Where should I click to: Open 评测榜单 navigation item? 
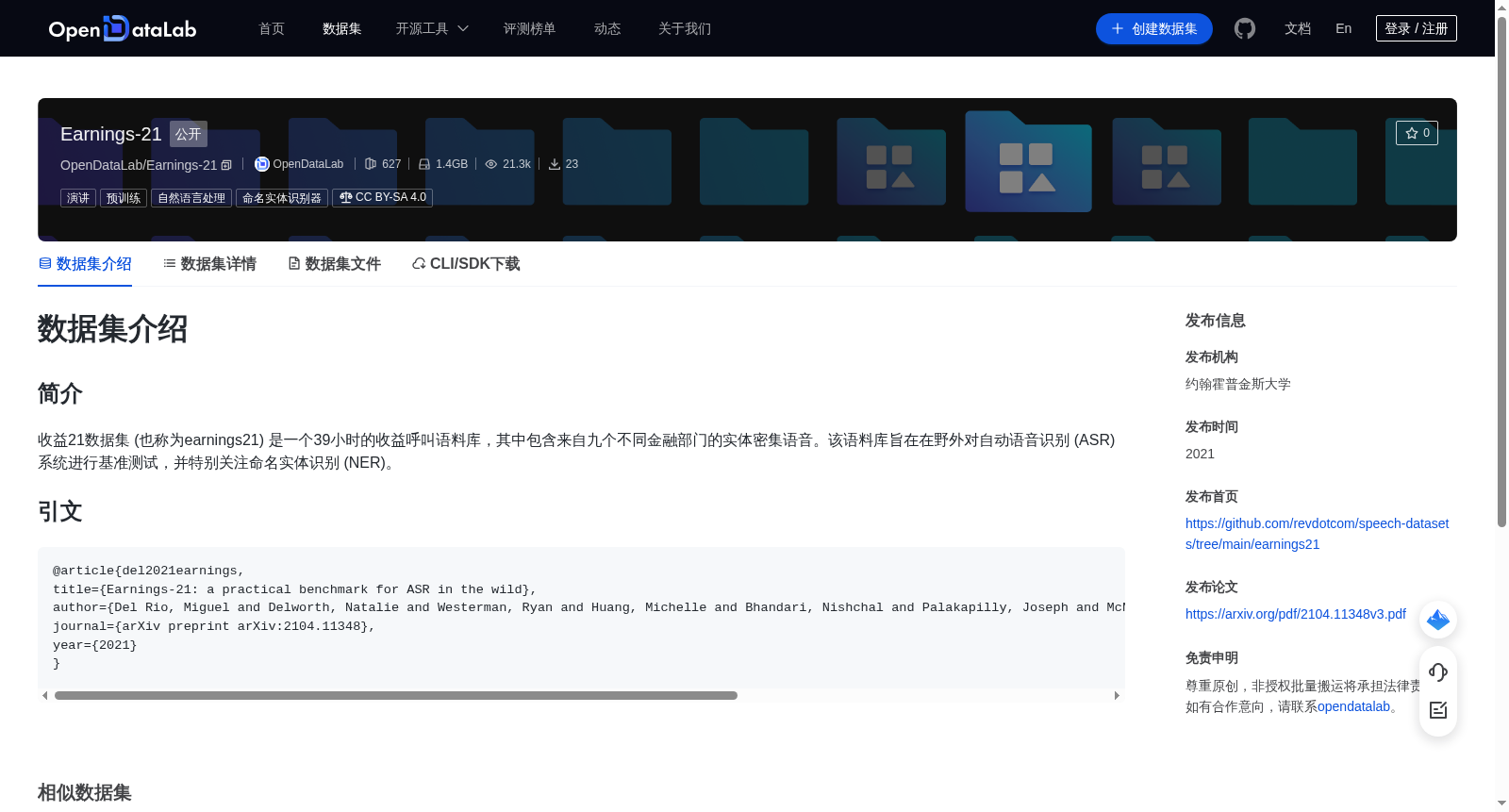coord(530,28)
